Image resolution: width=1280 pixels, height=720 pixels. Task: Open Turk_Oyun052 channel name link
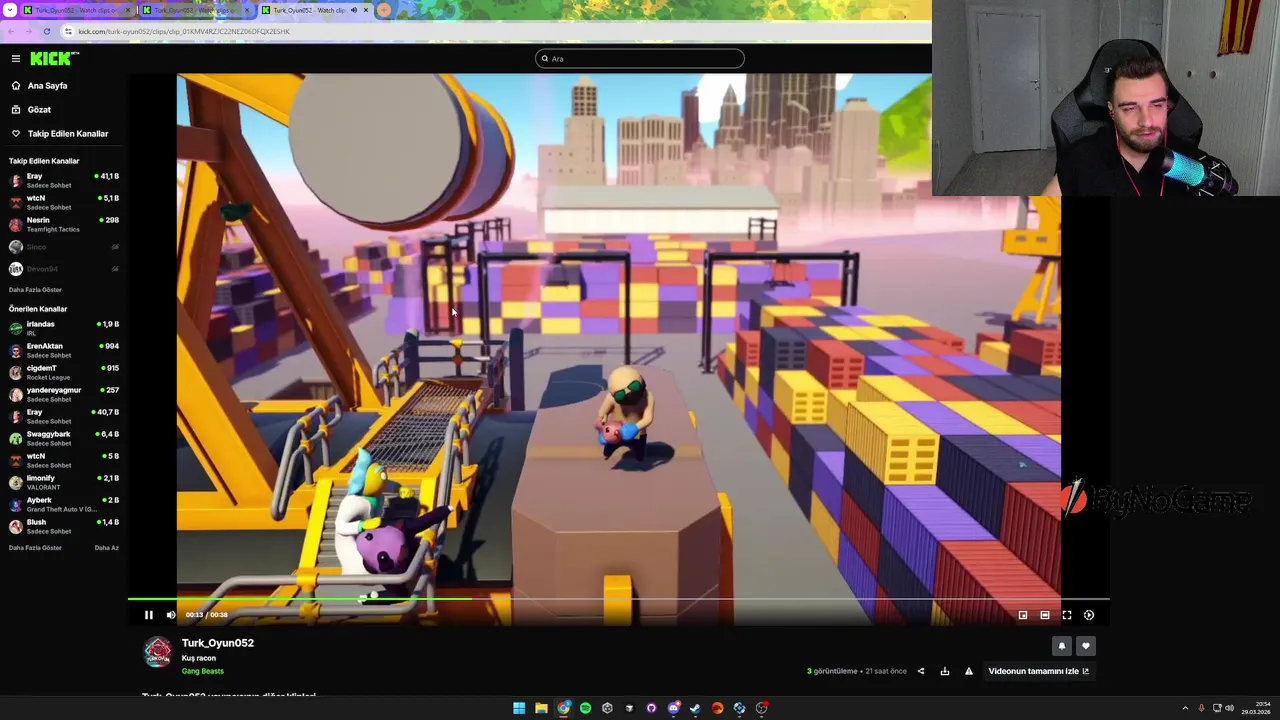point(218,643)
